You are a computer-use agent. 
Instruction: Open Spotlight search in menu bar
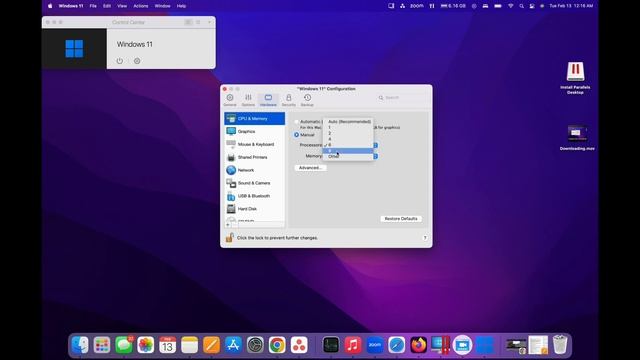tap(521, 6)
